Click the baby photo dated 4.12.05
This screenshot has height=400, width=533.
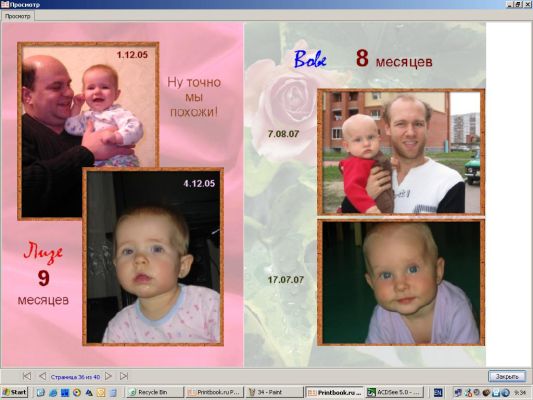pos(153,257)
